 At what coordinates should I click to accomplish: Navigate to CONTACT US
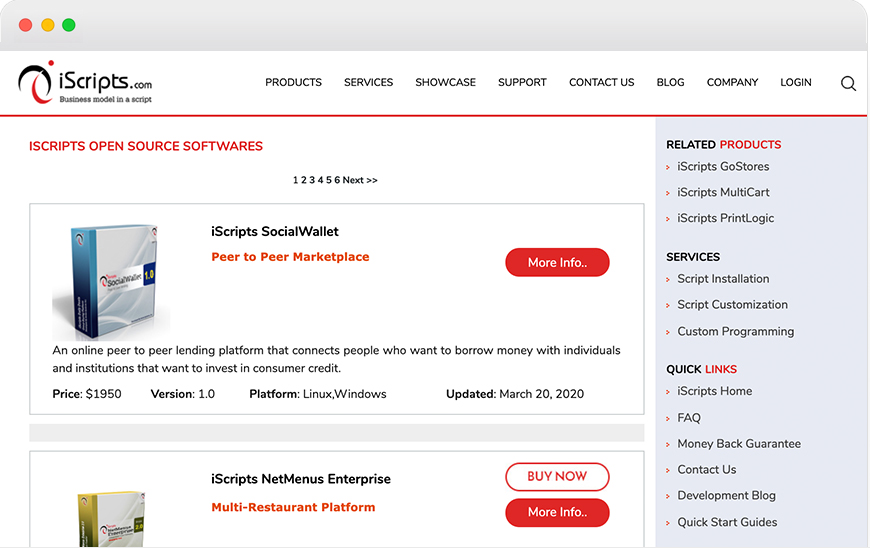point(601,83)
